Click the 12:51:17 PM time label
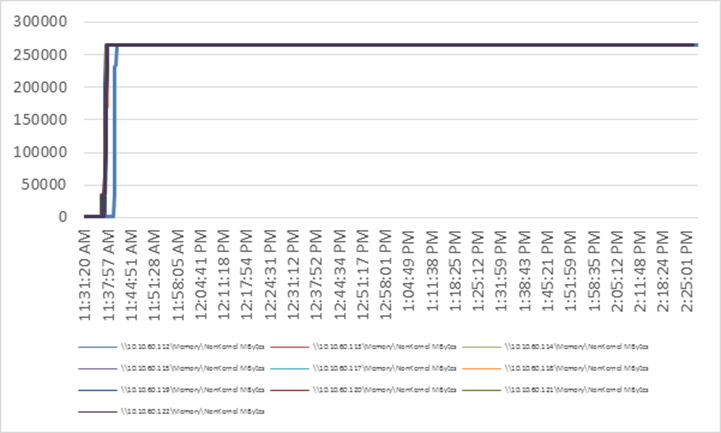The image size is (721, 433). (x=363, y=275)
